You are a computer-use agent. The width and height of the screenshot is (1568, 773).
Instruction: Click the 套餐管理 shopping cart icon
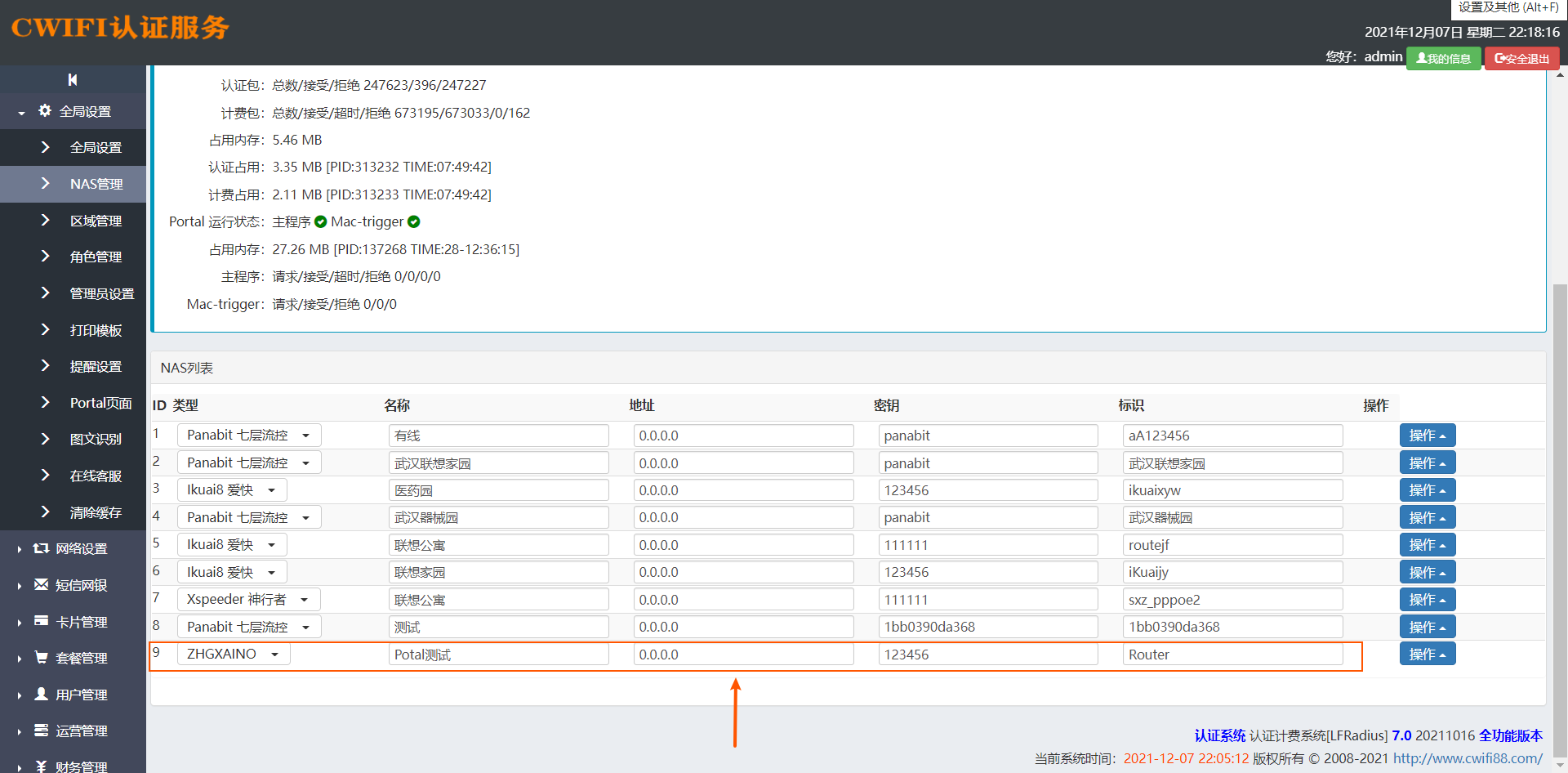point(41,658)
